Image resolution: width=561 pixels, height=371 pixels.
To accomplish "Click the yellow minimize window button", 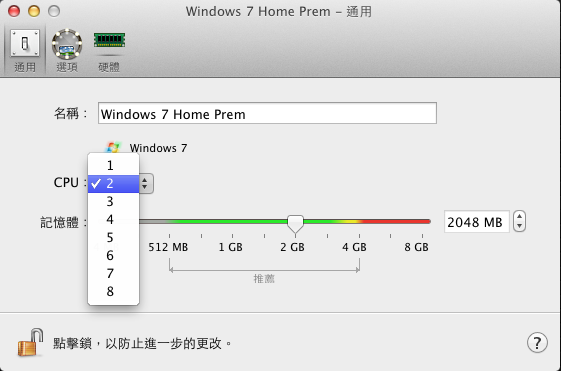I will 34,11.
